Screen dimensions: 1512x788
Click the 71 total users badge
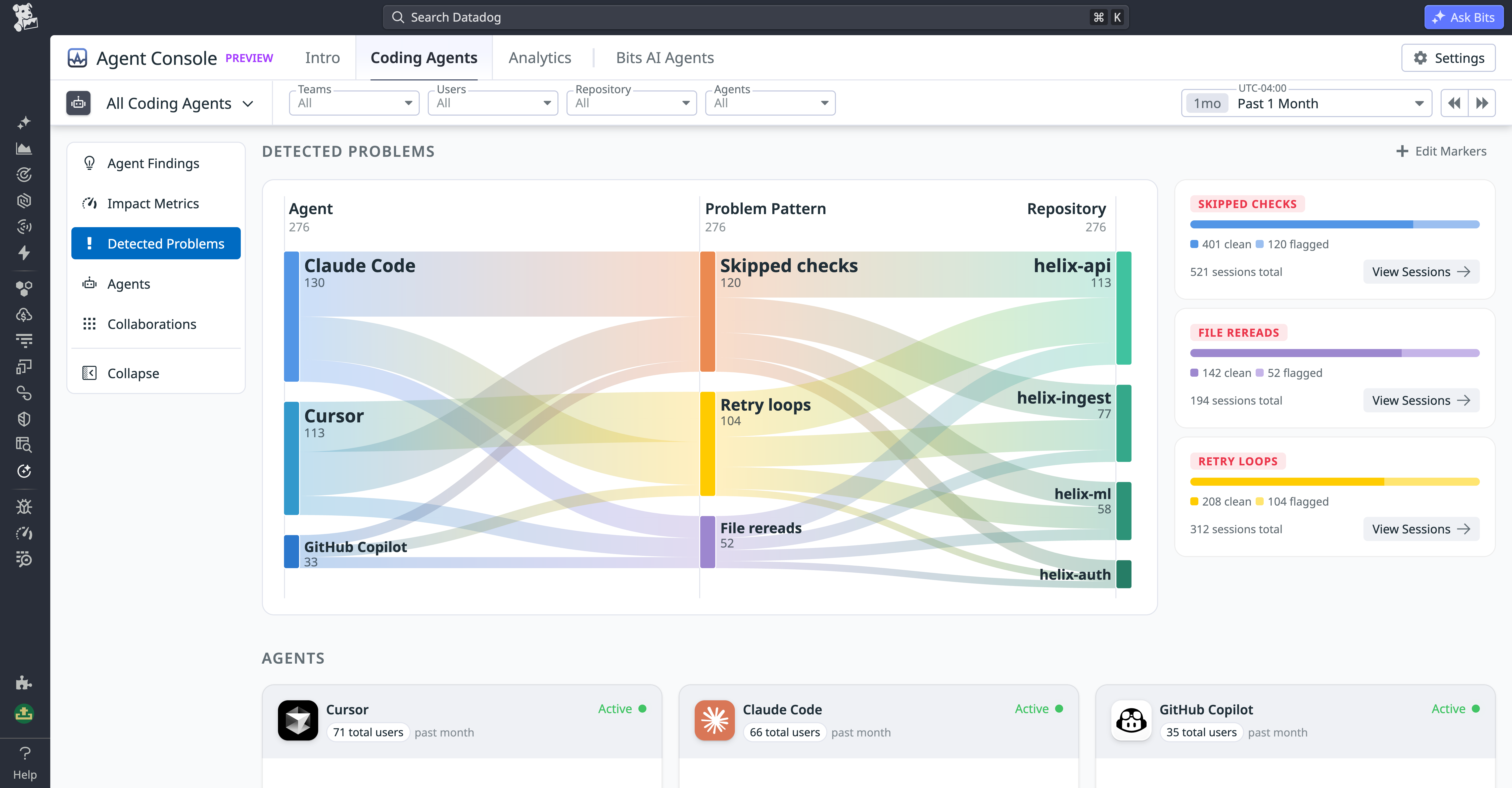(x=368, y=732)
